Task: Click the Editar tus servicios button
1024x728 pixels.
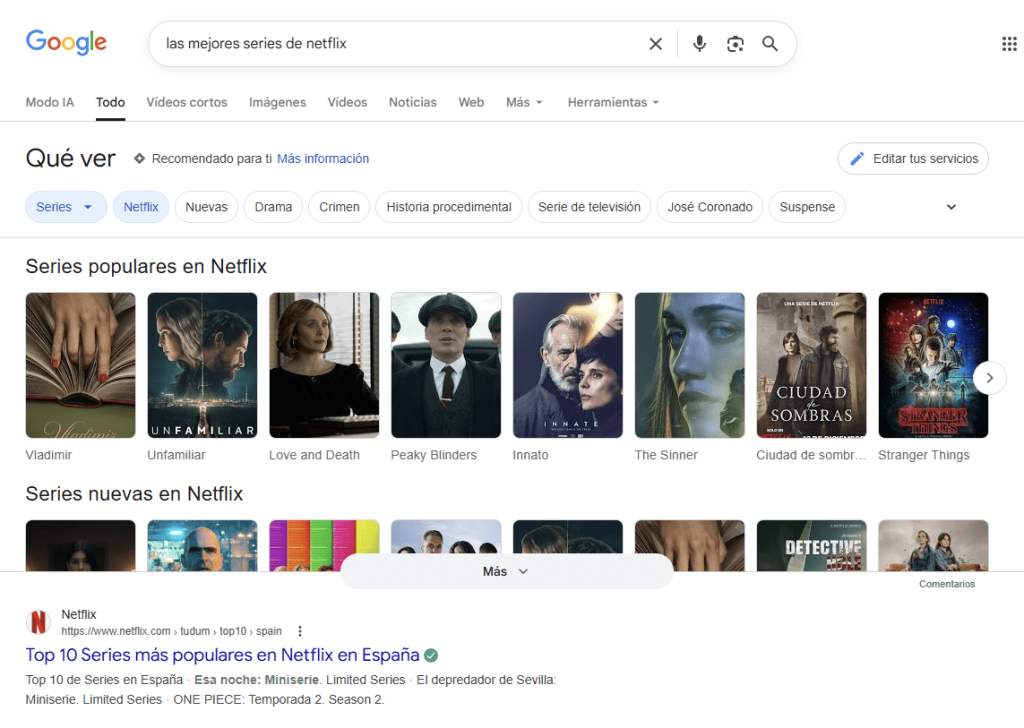Action: pyautogui.click(x=913, y=159)
